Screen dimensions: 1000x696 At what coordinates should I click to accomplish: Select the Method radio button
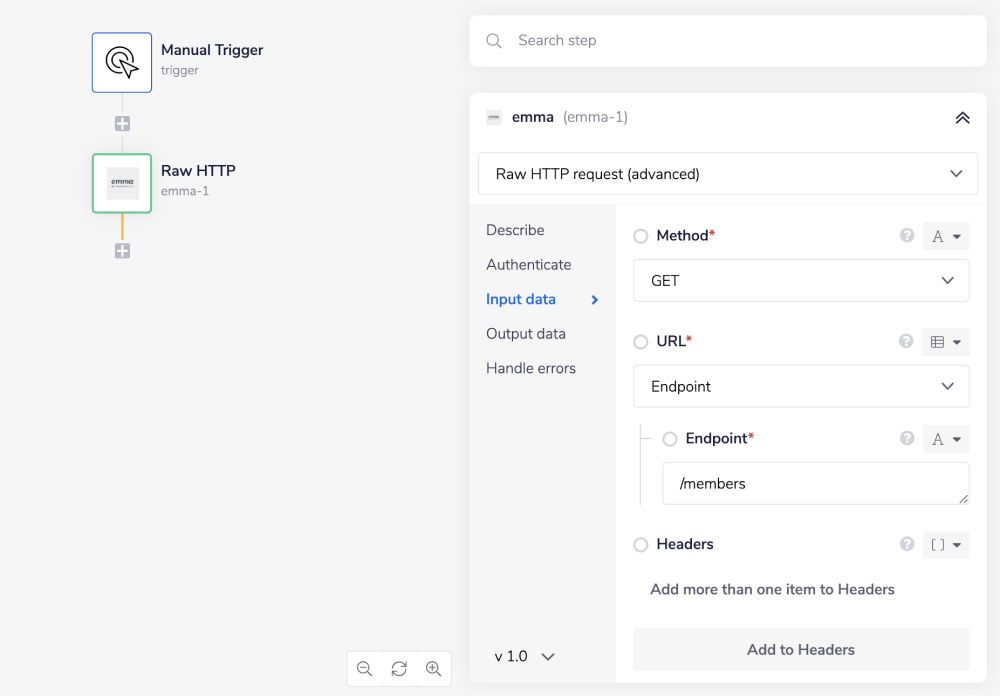pos(641,237)
